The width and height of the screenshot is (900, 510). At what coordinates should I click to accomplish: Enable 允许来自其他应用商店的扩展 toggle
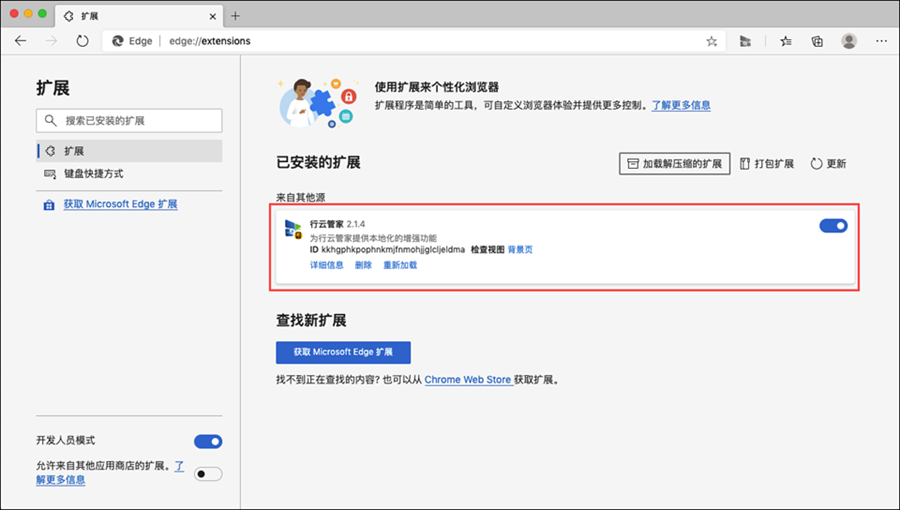point(208,473)
